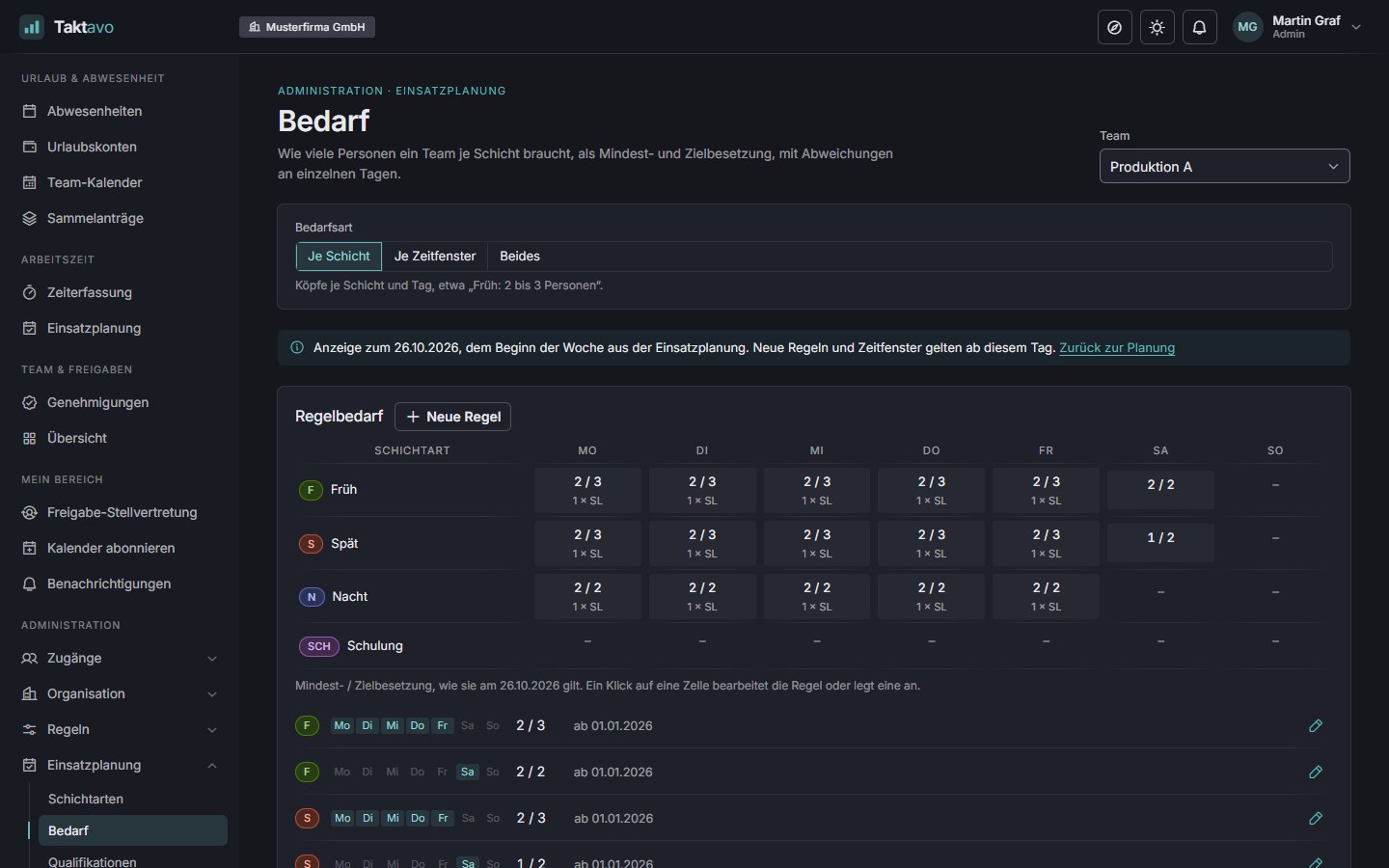Edit the Spät Mo–Fr 2 / 3 rule
Image resolution: width=1389 pixels, height=868 pixels.
(x=1316, y=818)
